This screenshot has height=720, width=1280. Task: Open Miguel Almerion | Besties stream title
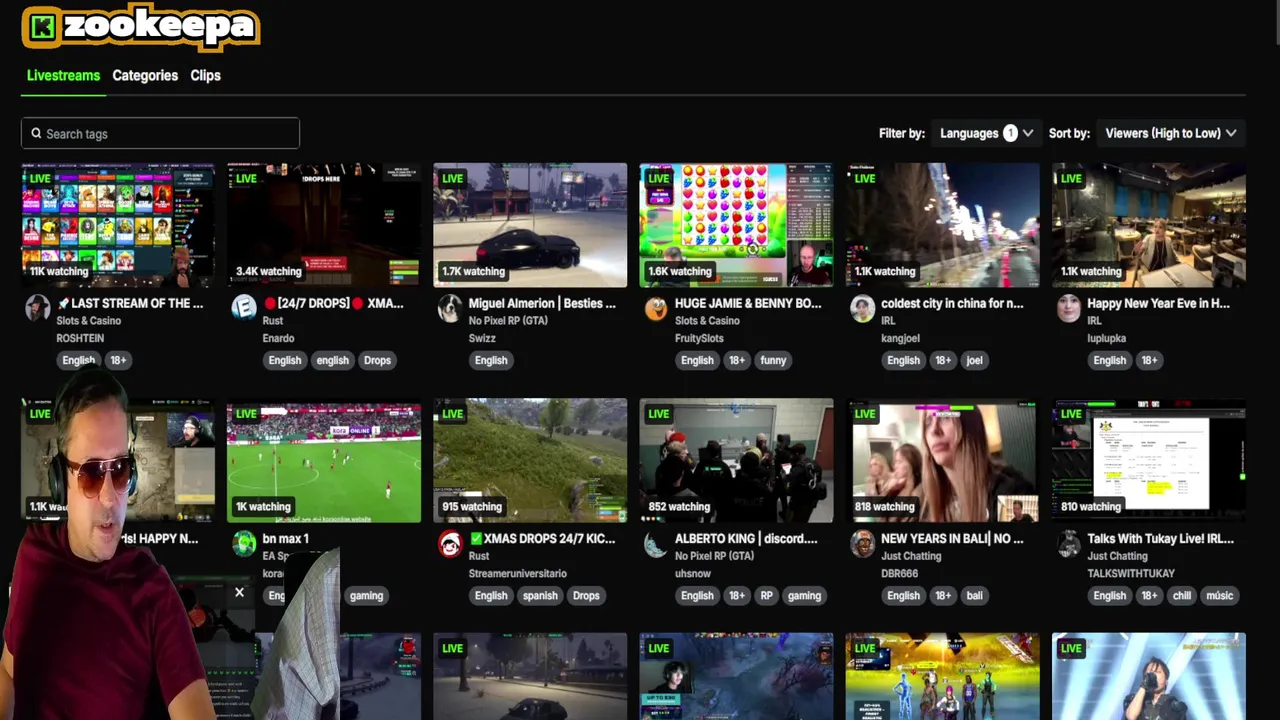(542, 303)
